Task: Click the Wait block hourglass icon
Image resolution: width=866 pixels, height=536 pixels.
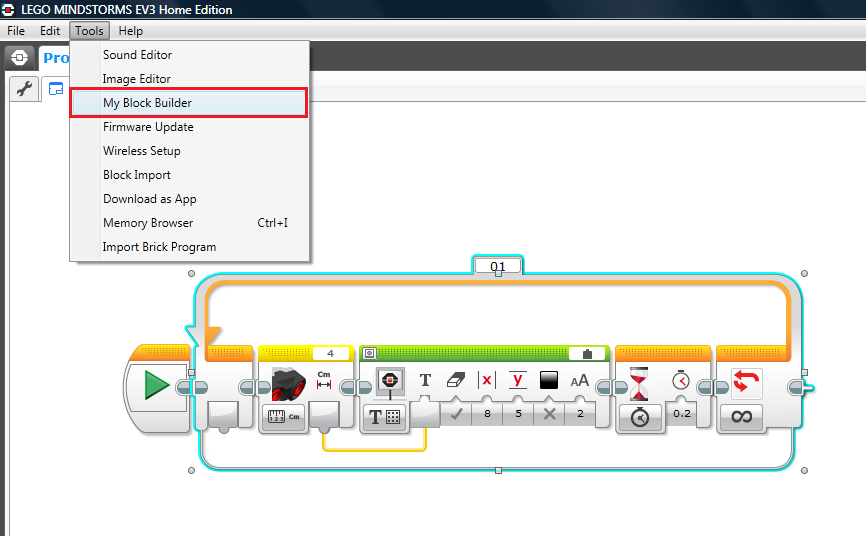Action: (x=639, y=384)
